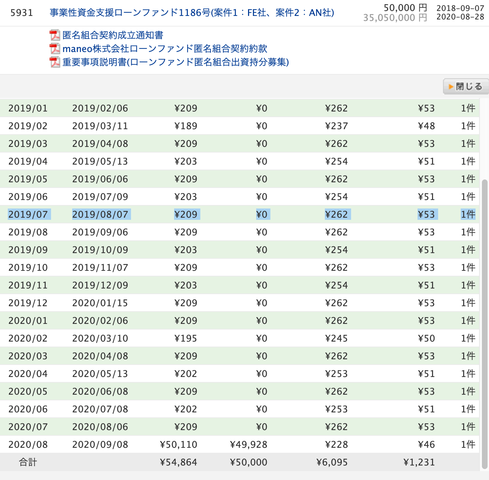Click the 2020/08 row amount ¥50,110
Viewport: 489px width, 480px height.
(178, 444)
